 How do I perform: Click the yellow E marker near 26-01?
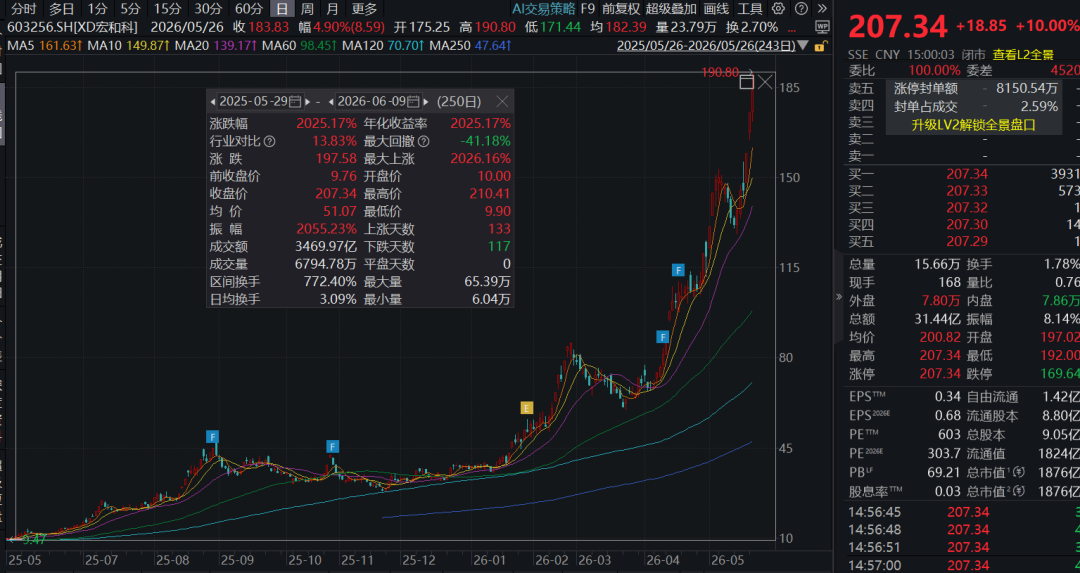527,408
